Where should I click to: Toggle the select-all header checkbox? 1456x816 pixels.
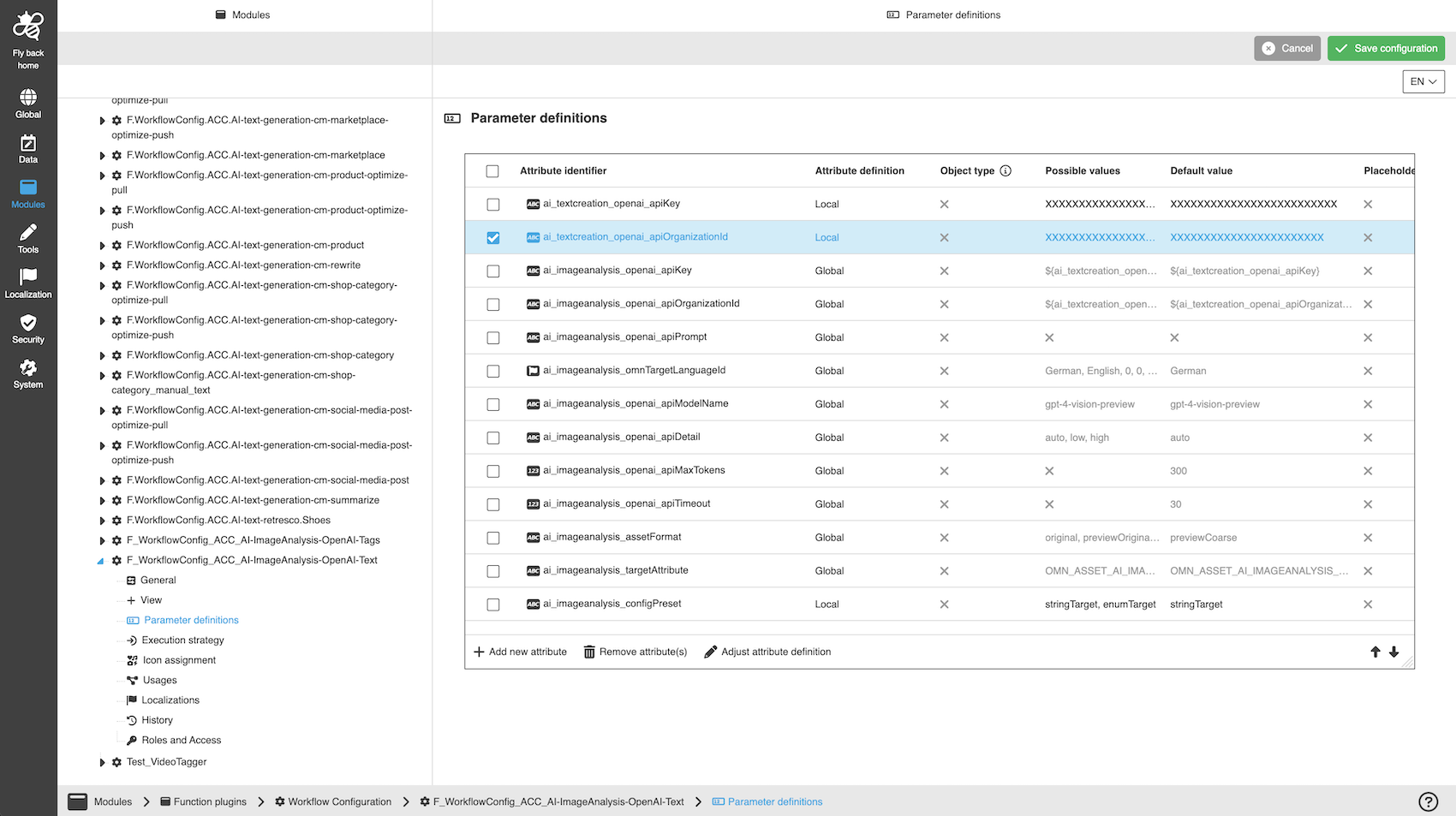click(492, 171)
